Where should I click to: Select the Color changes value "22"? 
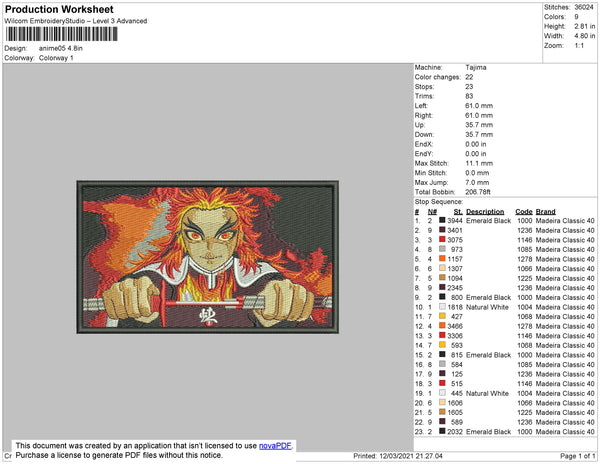click(469, 77)
